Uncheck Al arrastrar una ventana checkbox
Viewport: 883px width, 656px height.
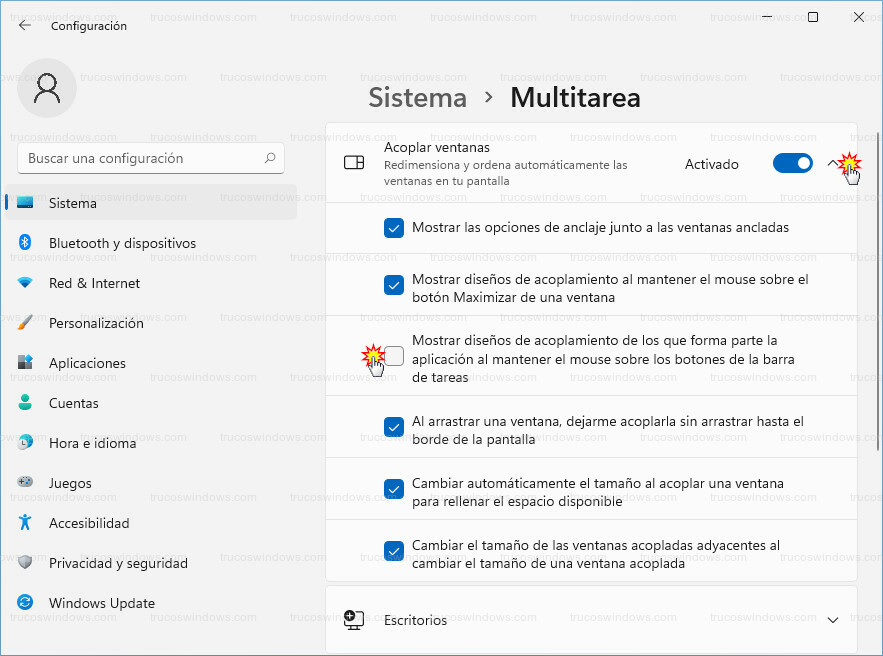tap(394, 427)
